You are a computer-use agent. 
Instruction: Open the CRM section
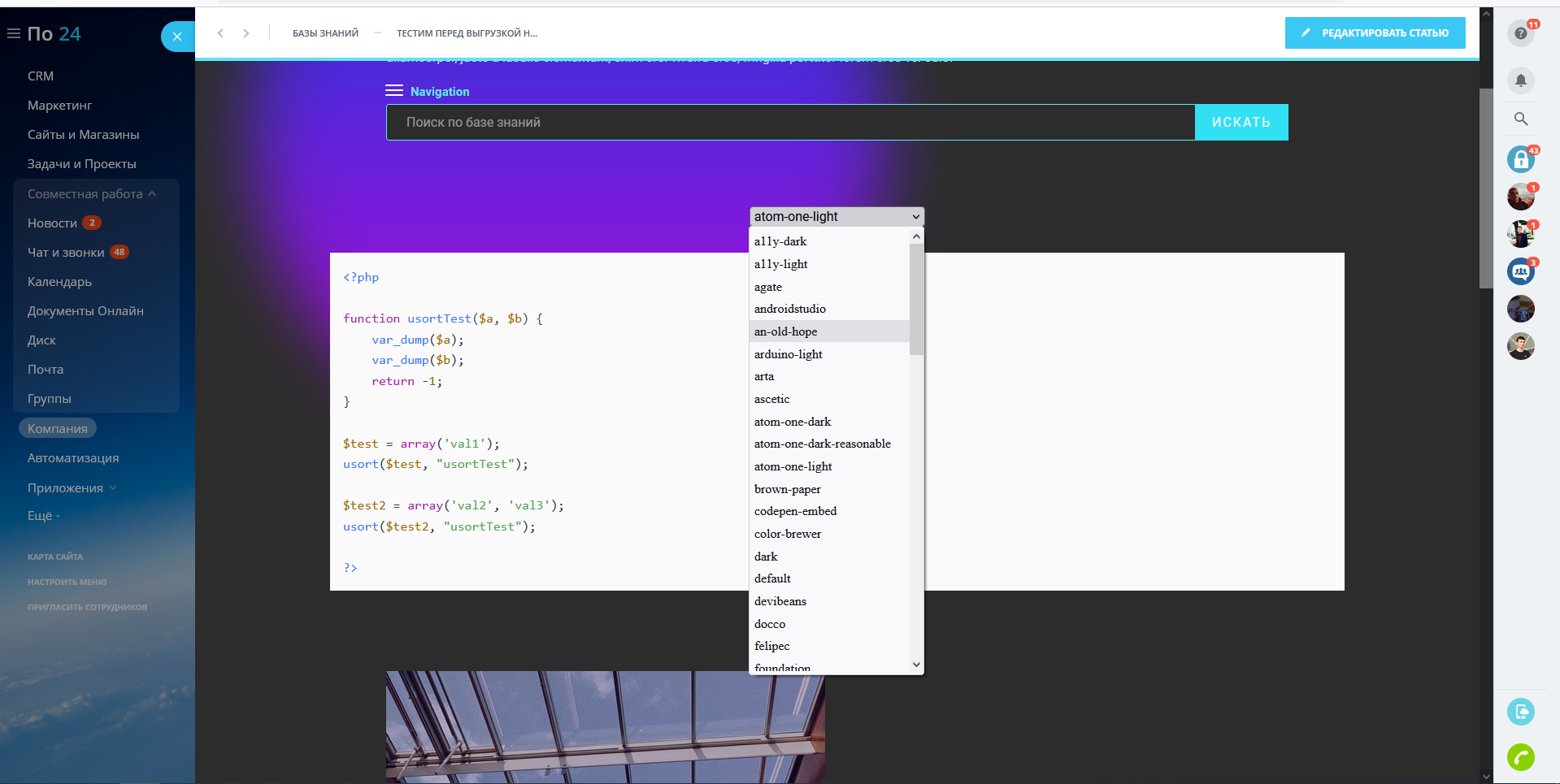(x=41, y=76)
